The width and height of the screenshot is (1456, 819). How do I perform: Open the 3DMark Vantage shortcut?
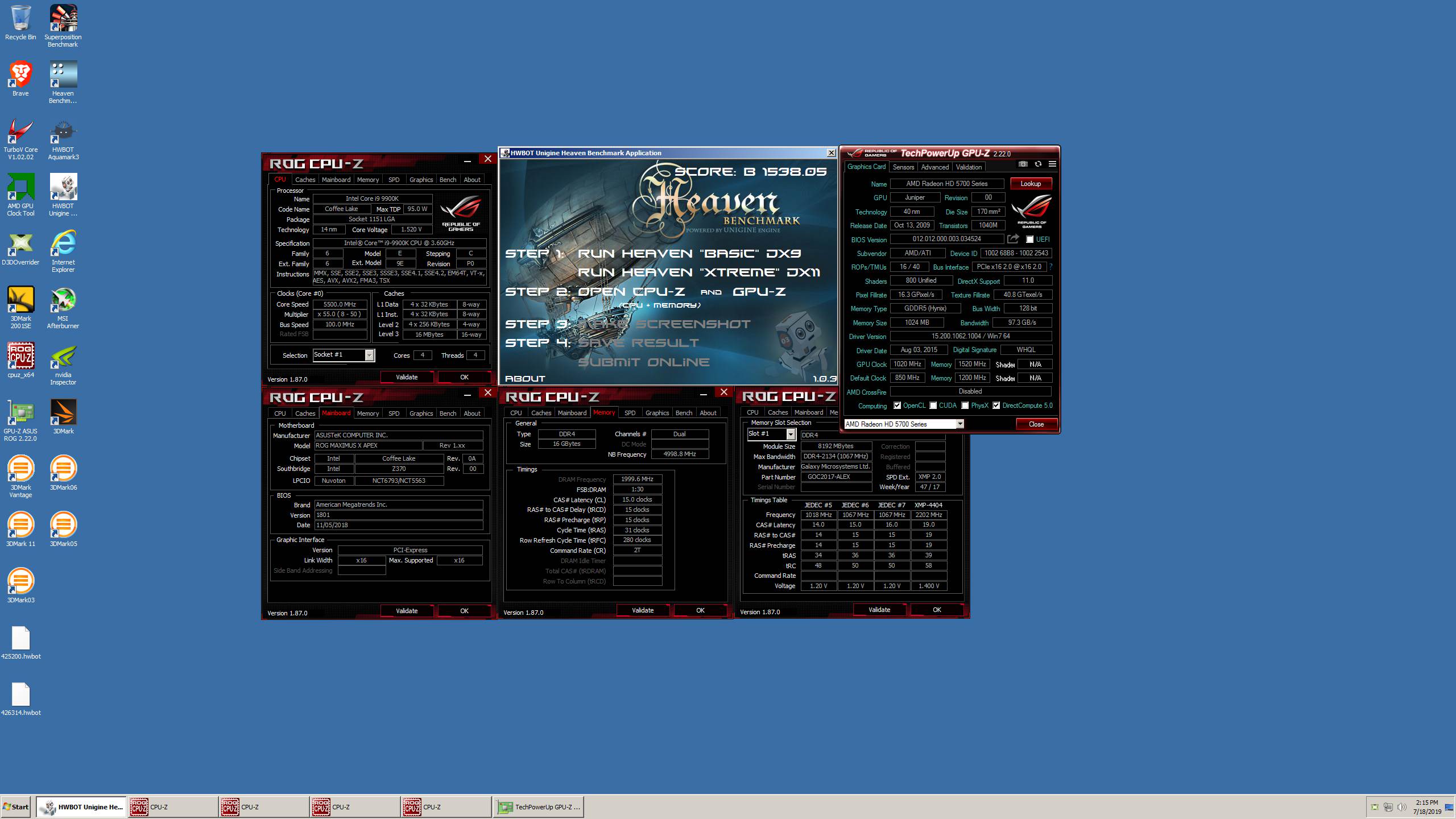20,477
